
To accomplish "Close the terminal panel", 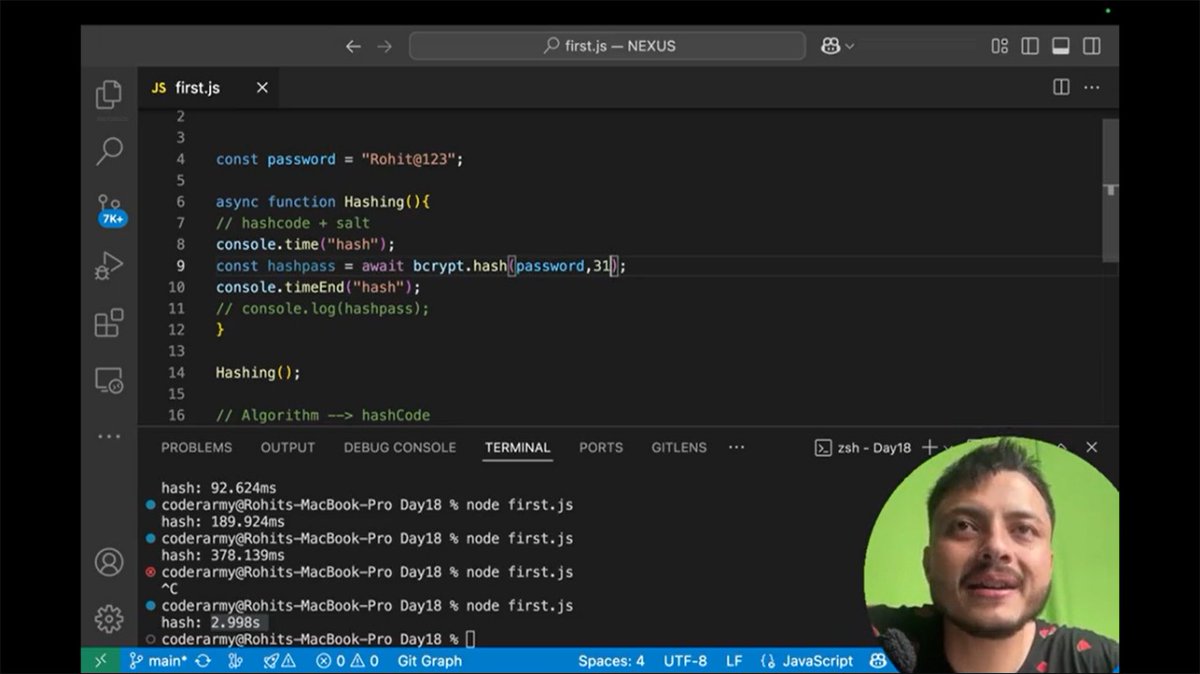I will pos(1092,447).
